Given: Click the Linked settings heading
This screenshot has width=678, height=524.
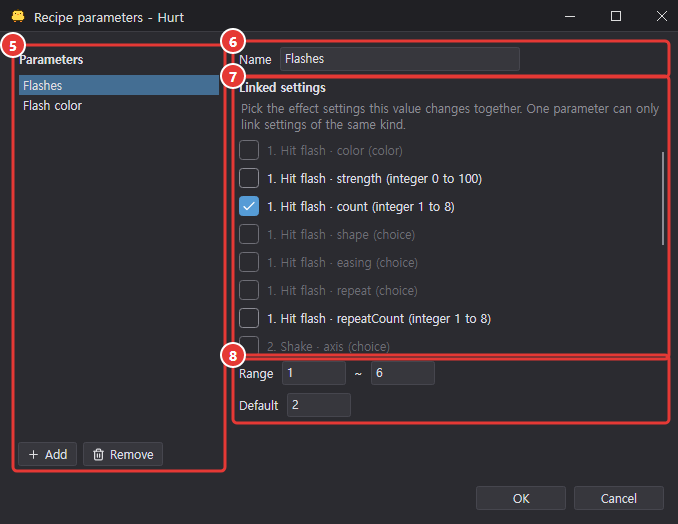Looking at the screenshot, I should coord(282,88).
